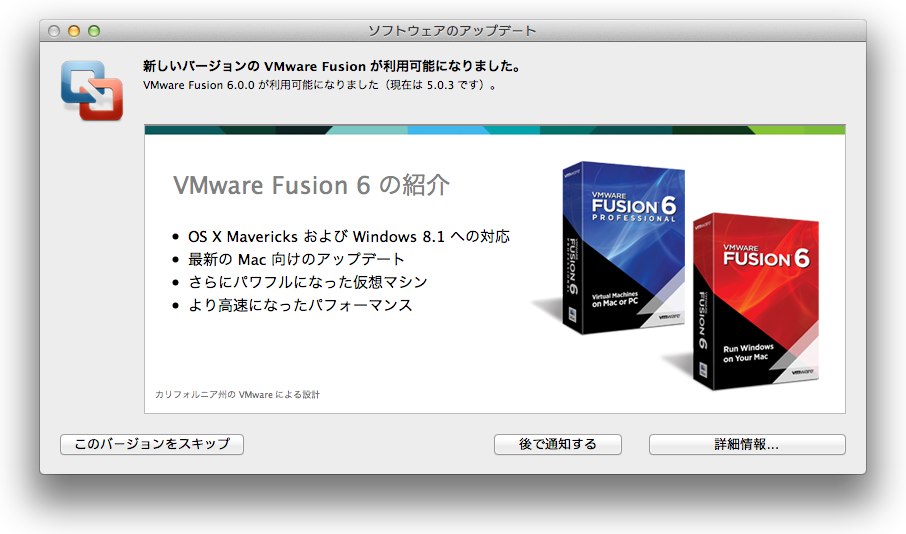
Task: Click the カリフォルニア州の VMware footer text
Action: [237, 394]
